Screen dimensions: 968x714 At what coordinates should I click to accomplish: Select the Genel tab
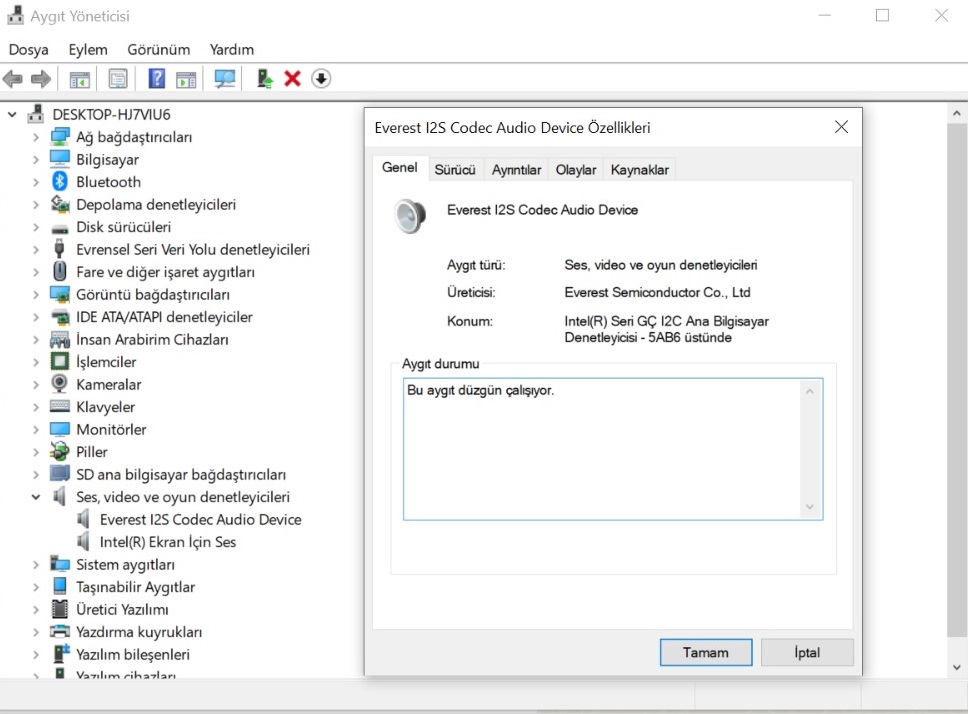point(399,167)
